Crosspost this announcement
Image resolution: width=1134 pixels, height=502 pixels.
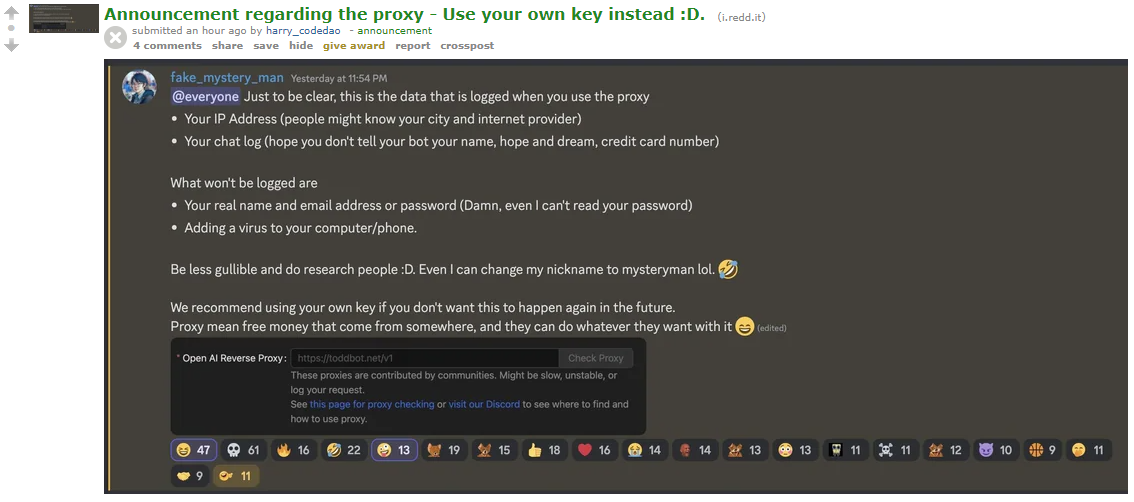467,46
